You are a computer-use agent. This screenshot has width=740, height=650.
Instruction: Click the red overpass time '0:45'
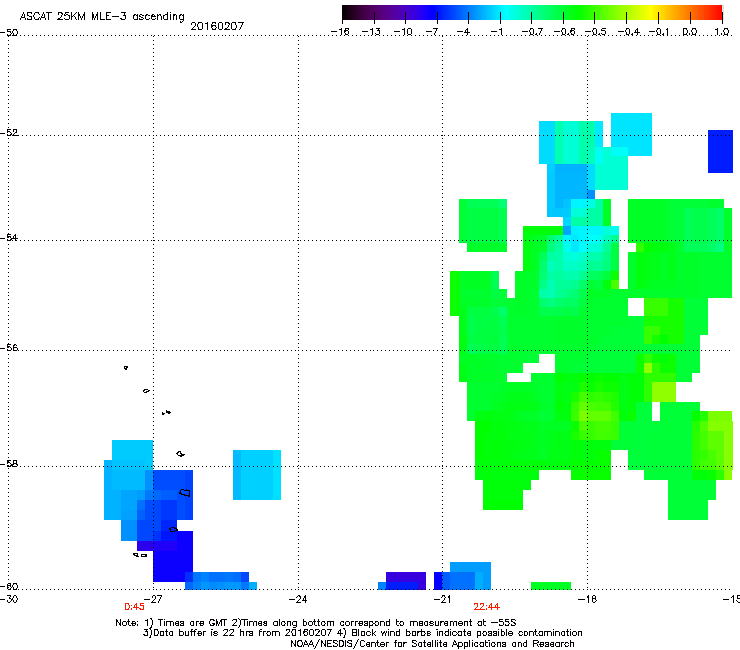[134, 607]
